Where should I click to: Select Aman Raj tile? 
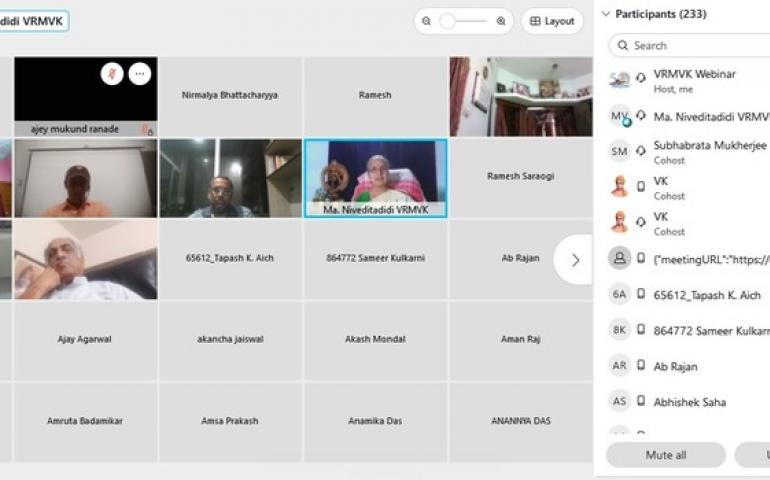pyautogui.click(x=521, y=341)
